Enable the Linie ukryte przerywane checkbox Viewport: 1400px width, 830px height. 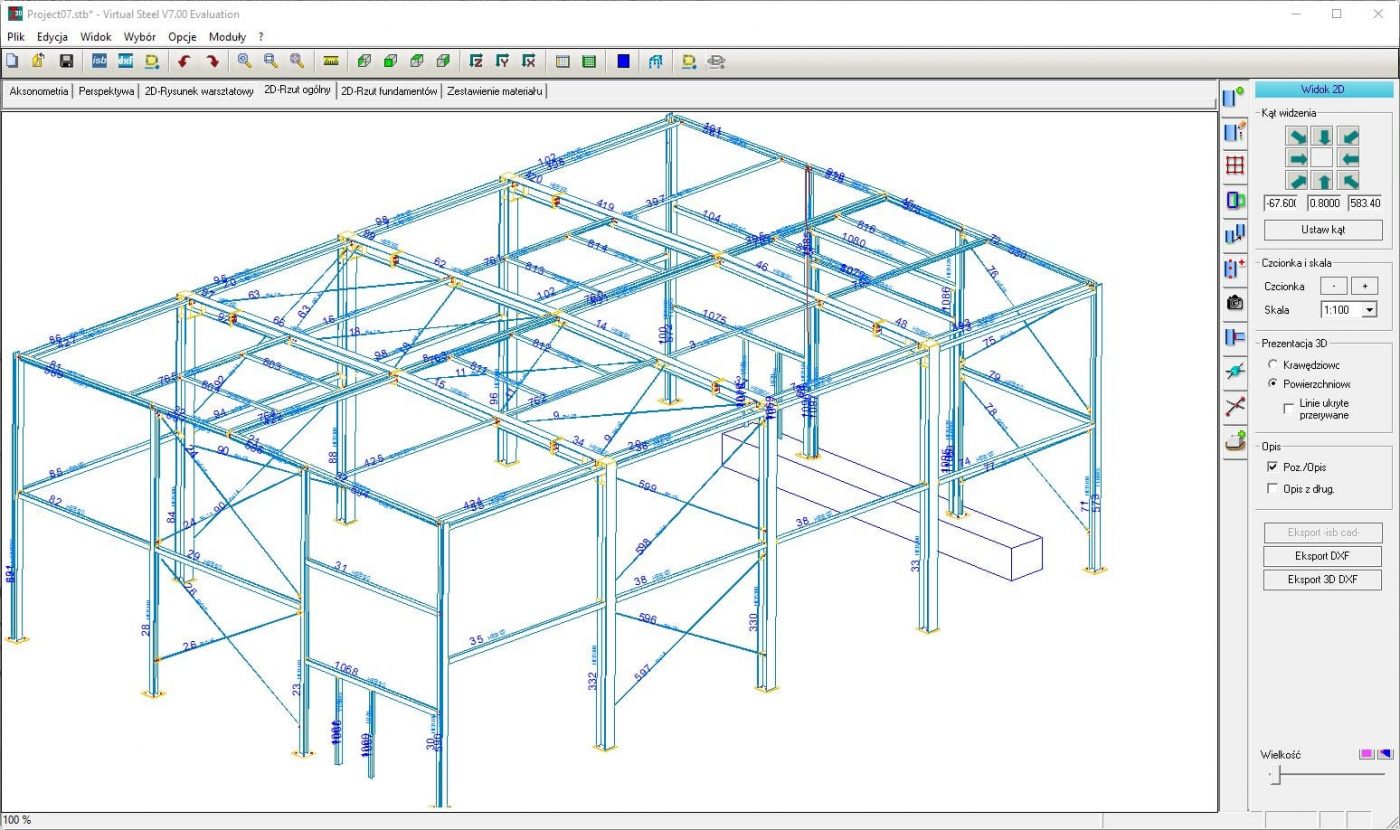(x=1289, y=409)
